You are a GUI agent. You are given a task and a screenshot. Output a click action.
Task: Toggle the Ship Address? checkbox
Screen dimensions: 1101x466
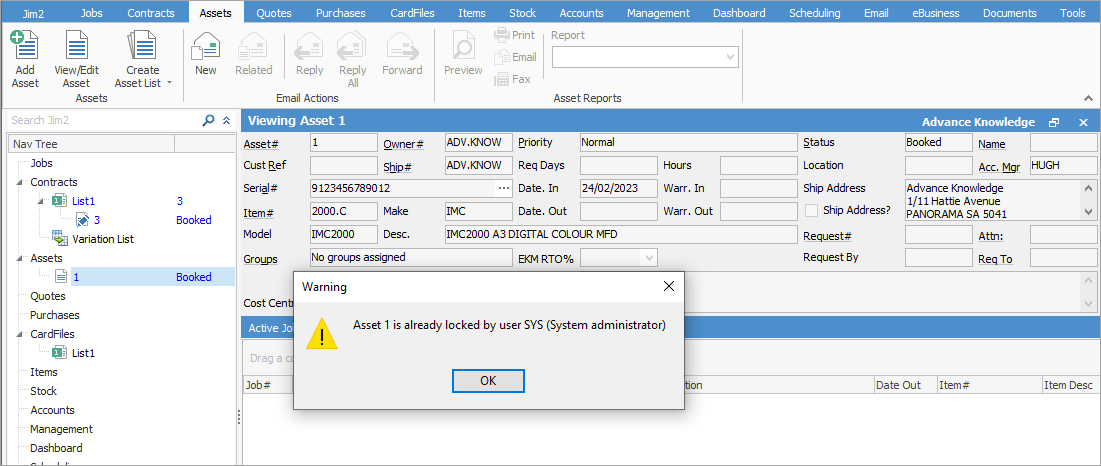[x=812, y=210]
